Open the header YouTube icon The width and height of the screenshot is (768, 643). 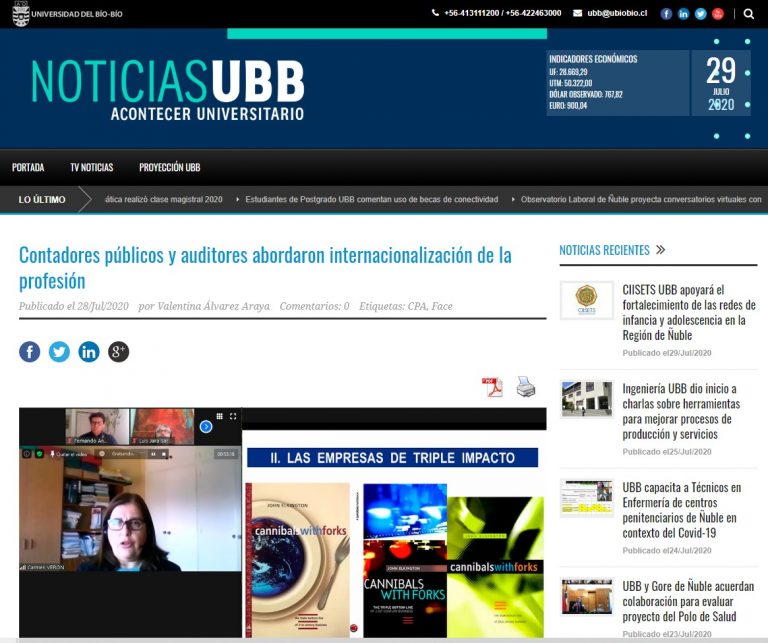pos(718,14)
